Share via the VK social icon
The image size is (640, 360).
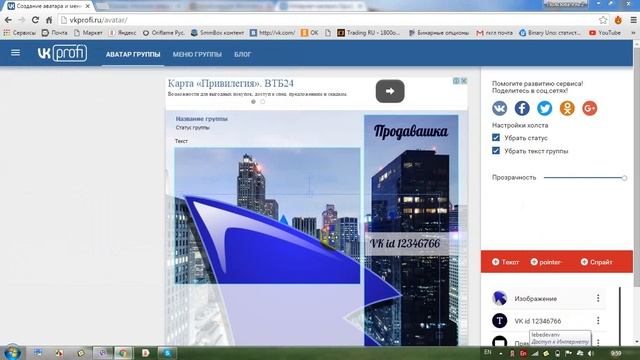(500, 108)
